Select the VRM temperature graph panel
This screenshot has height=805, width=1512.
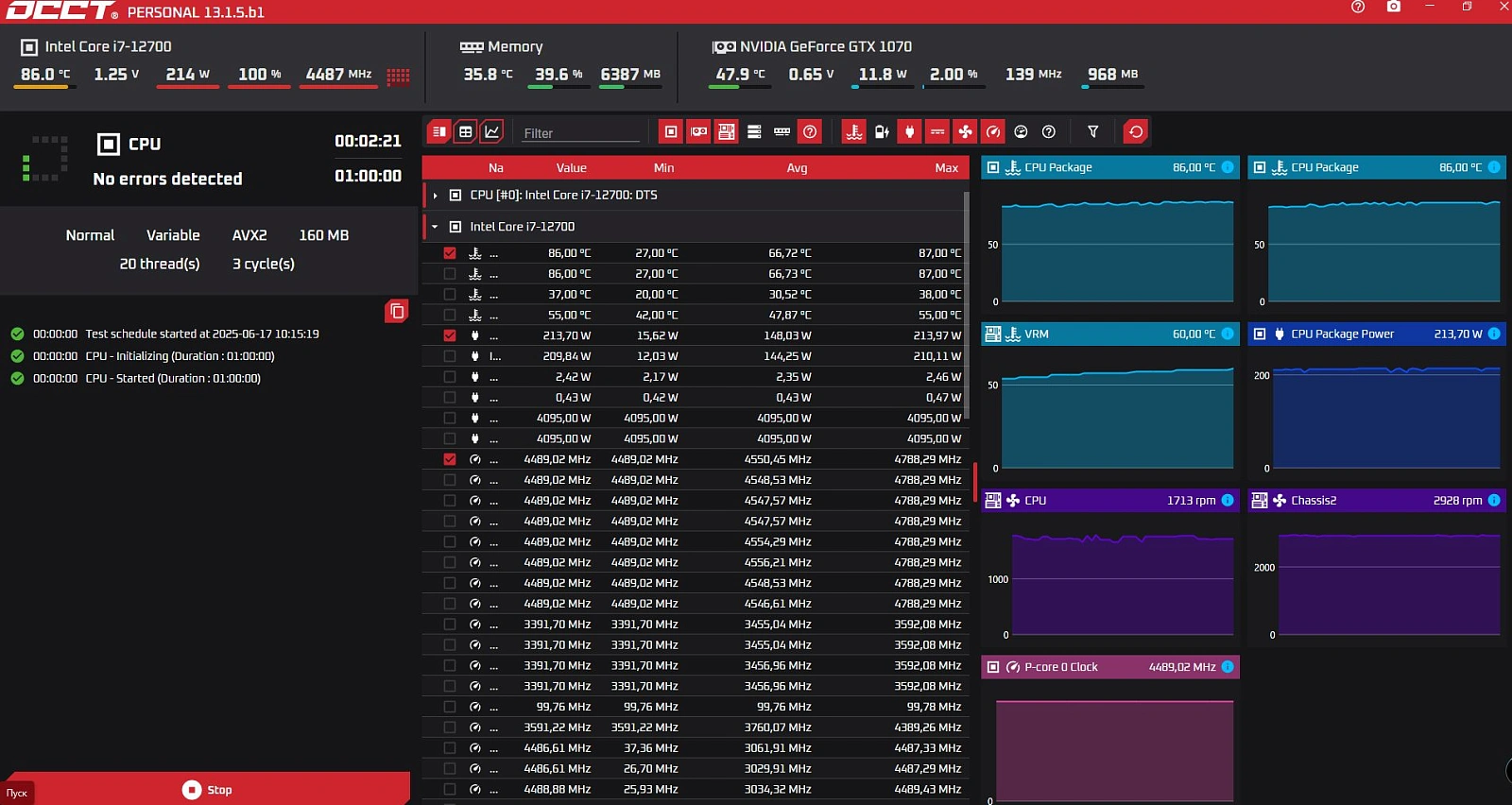point(1110,401)
